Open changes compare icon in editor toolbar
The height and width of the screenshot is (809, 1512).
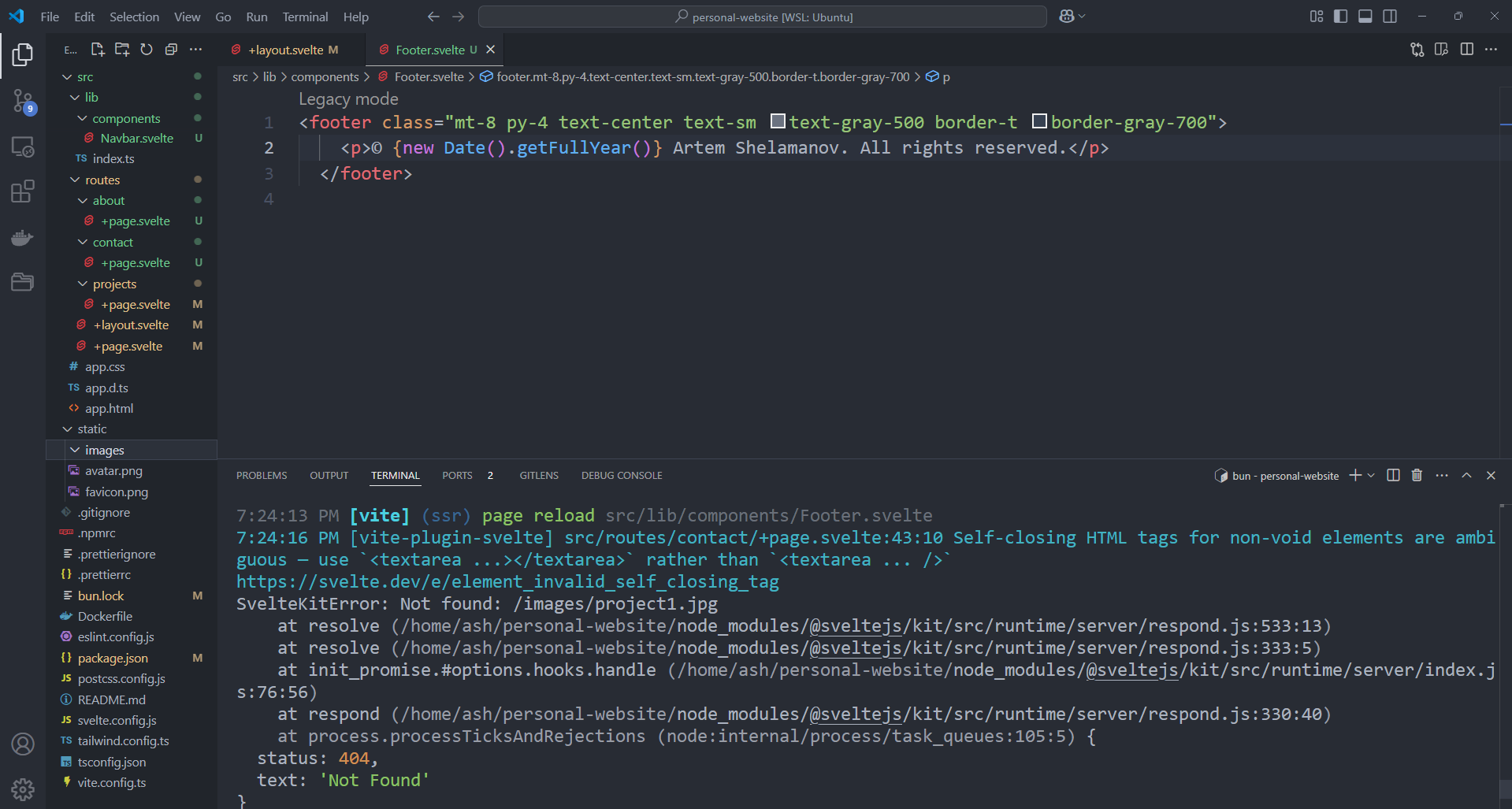1417,50
